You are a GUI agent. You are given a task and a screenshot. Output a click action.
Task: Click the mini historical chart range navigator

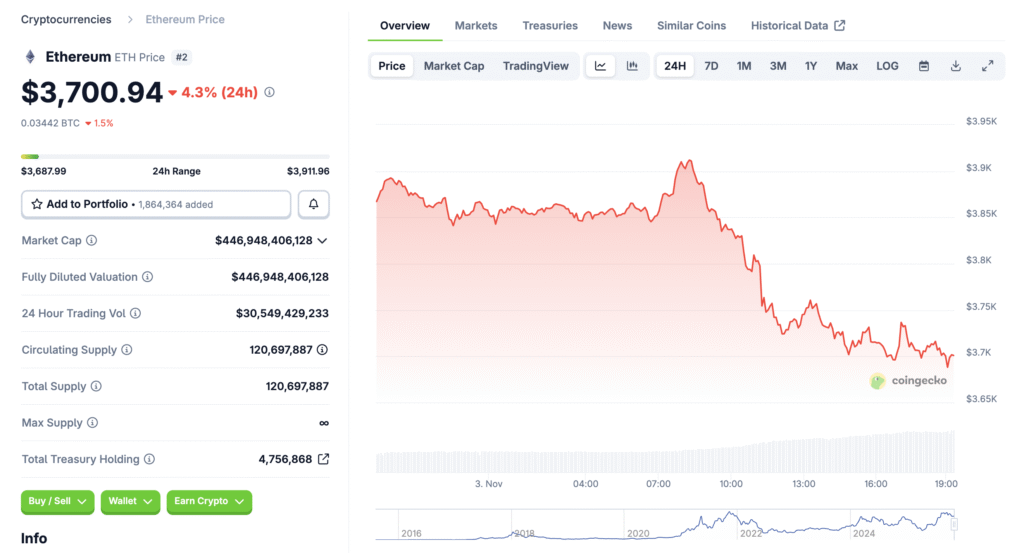point(666,523)
